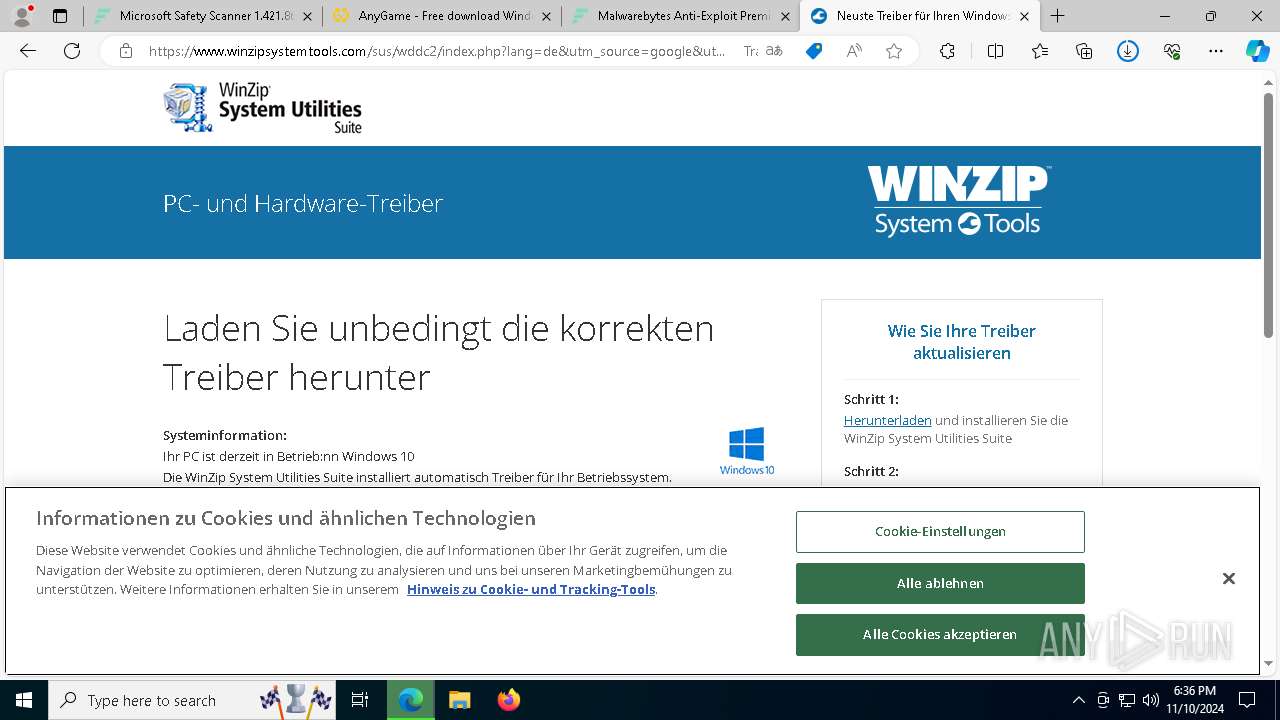Select the Neuste Treiber für Ihren Windows tab
1280x720 pixels.
[x=920, y=16]
